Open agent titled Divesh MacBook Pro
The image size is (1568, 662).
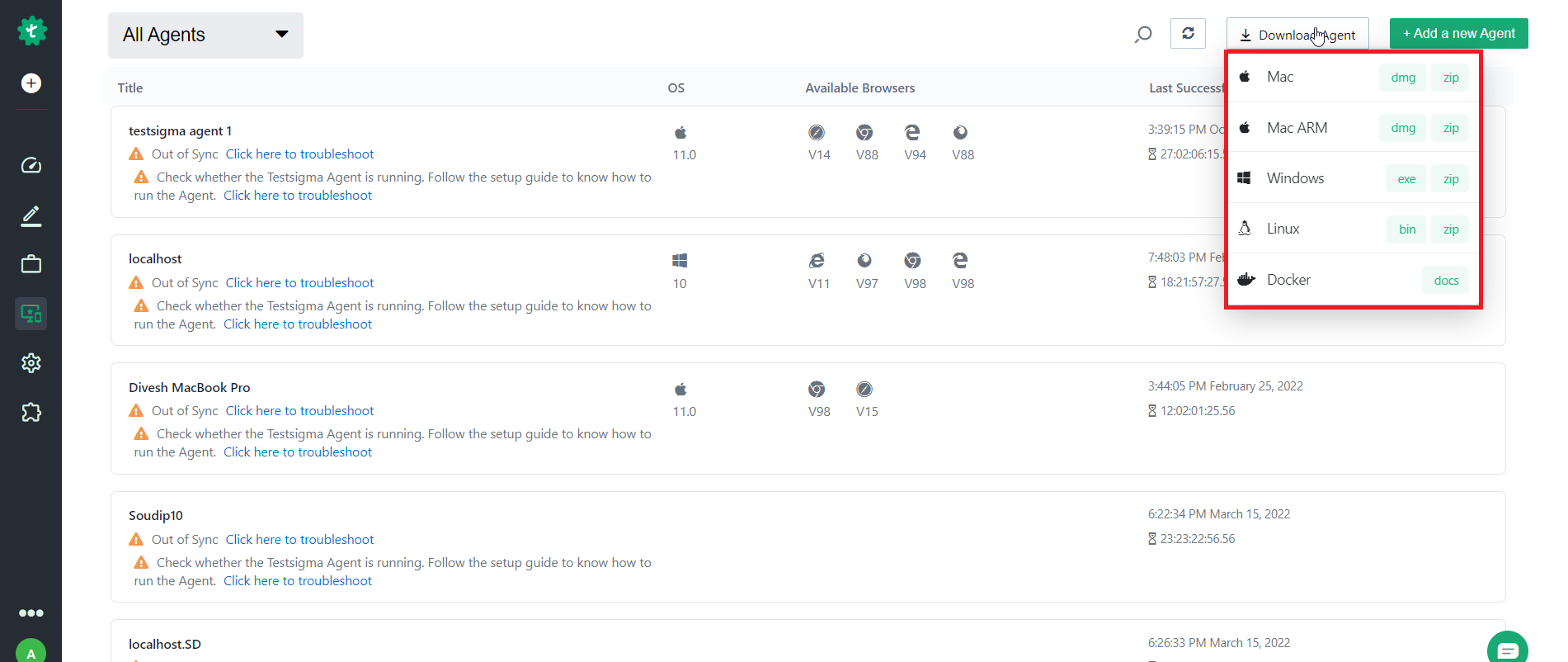click(x=189, y=388)
